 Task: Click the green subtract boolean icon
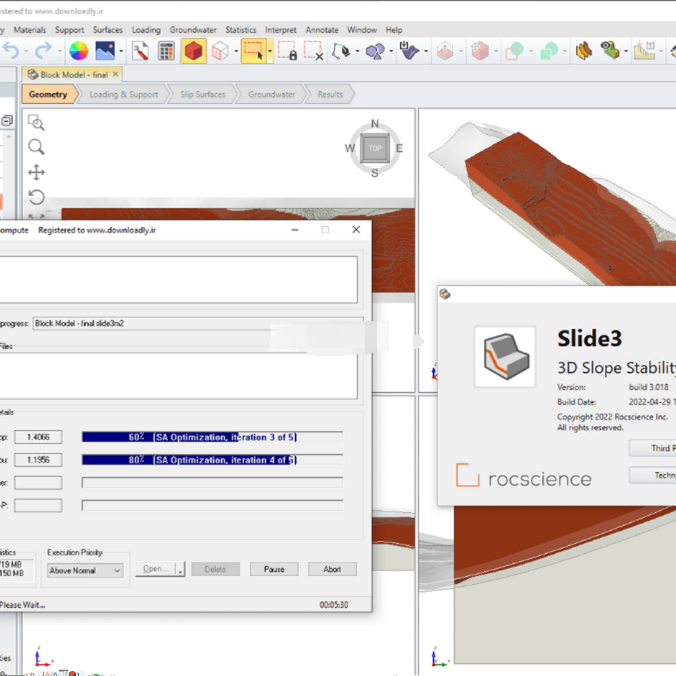coord(514,51)
